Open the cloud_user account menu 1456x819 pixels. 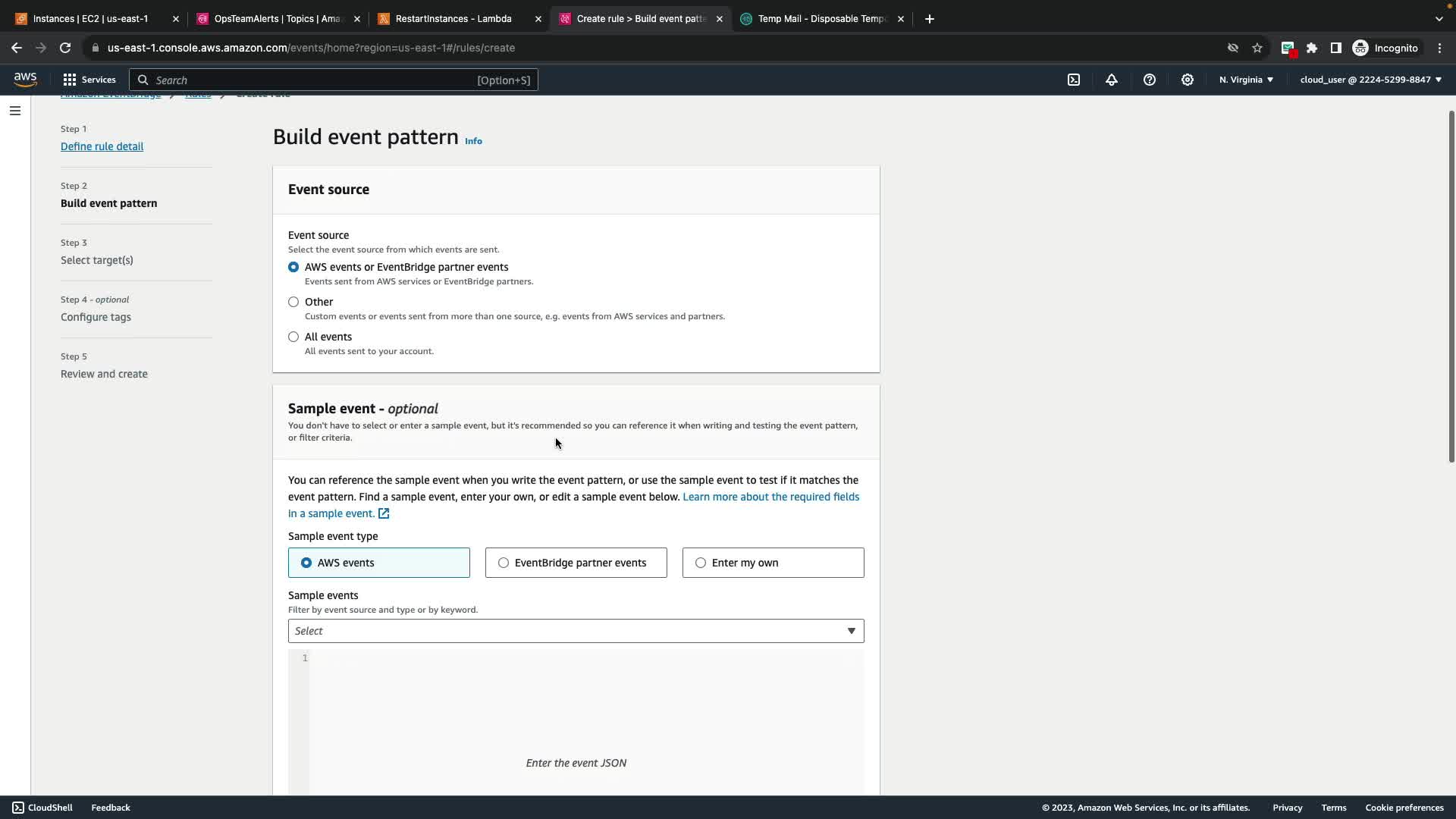pyautogui.click(x=1370, y=80)
